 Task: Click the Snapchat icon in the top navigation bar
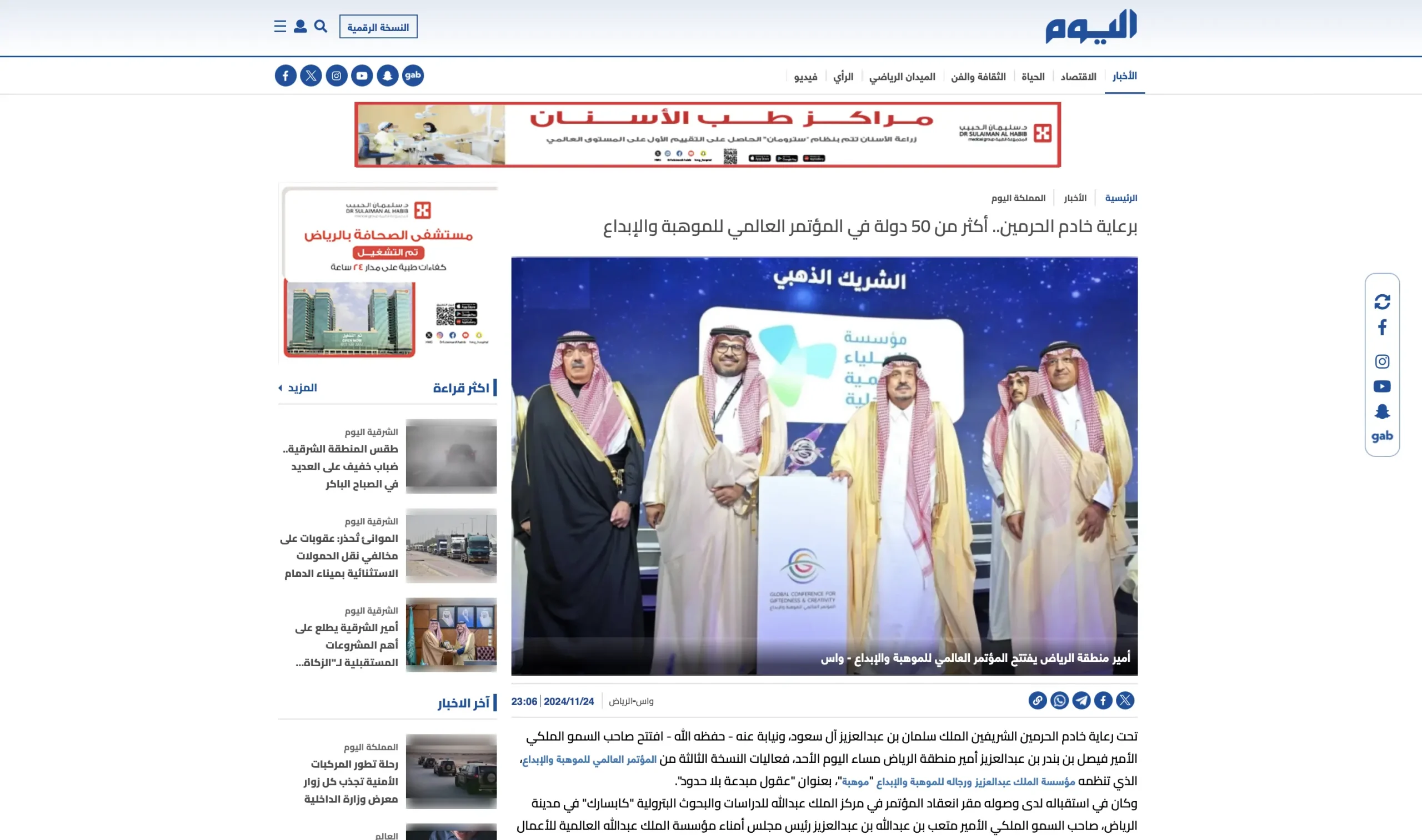pyautogui.click(x=387, y=76)
